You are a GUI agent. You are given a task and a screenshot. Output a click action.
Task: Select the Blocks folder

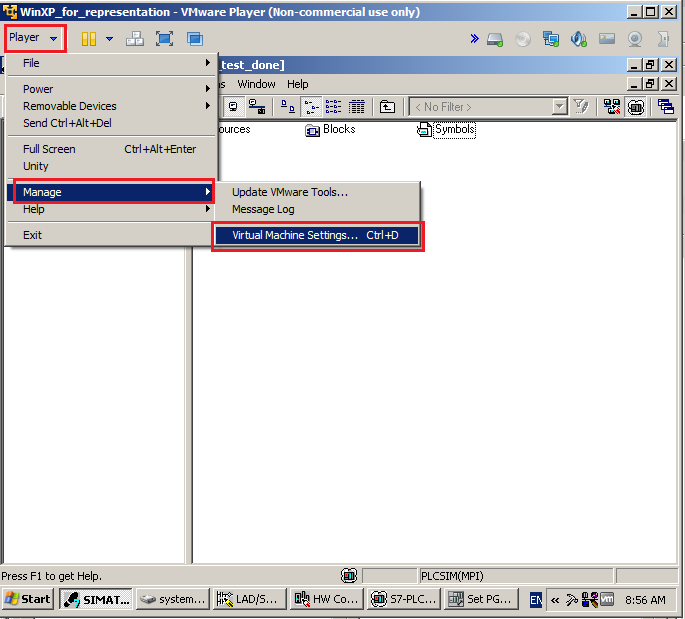click(330, 129)
